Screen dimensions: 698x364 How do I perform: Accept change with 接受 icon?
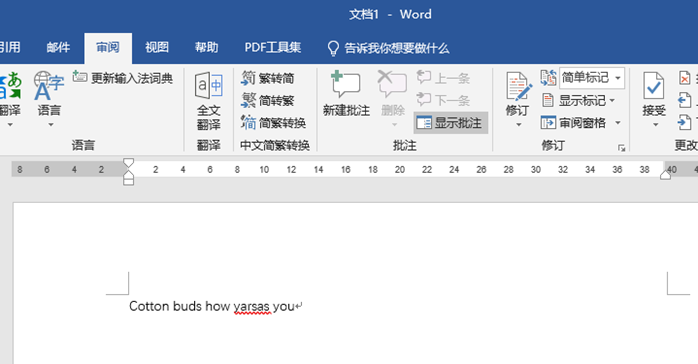(x=653, y=86)
